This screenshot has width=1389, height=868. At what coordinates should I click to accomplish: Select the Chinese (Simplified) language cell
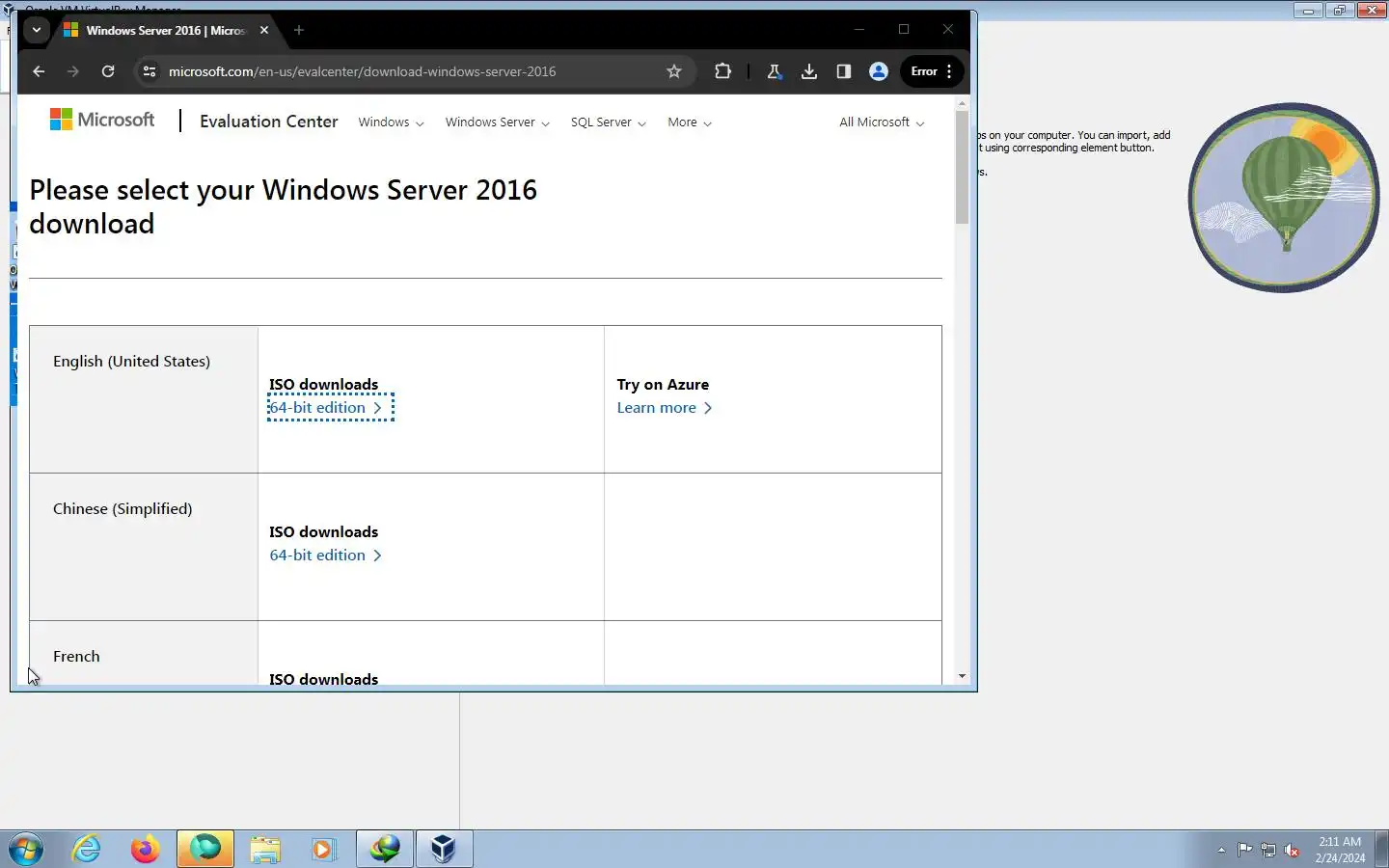tap(144, 547)
